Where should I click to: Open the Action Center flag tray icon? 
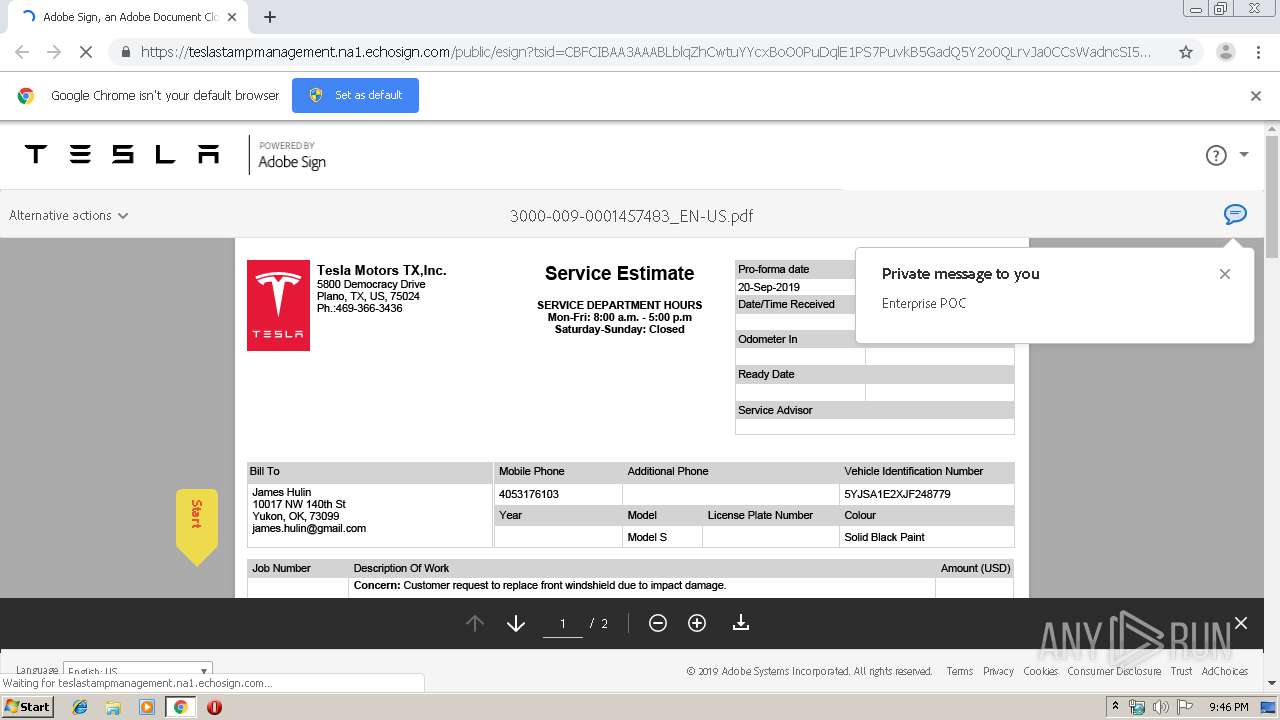click(1184, 707)
